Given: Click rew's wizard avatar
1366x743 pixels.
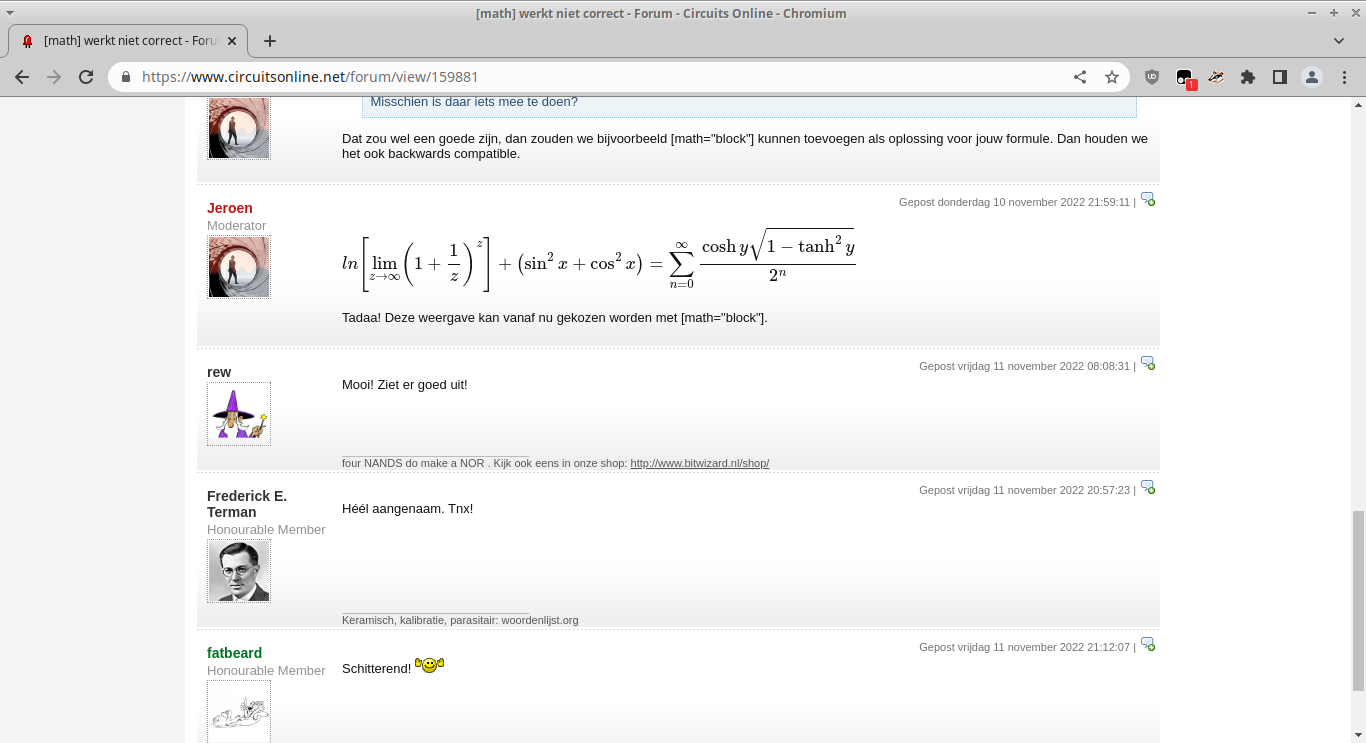Looking at the screenshot, I should (239, 414).
